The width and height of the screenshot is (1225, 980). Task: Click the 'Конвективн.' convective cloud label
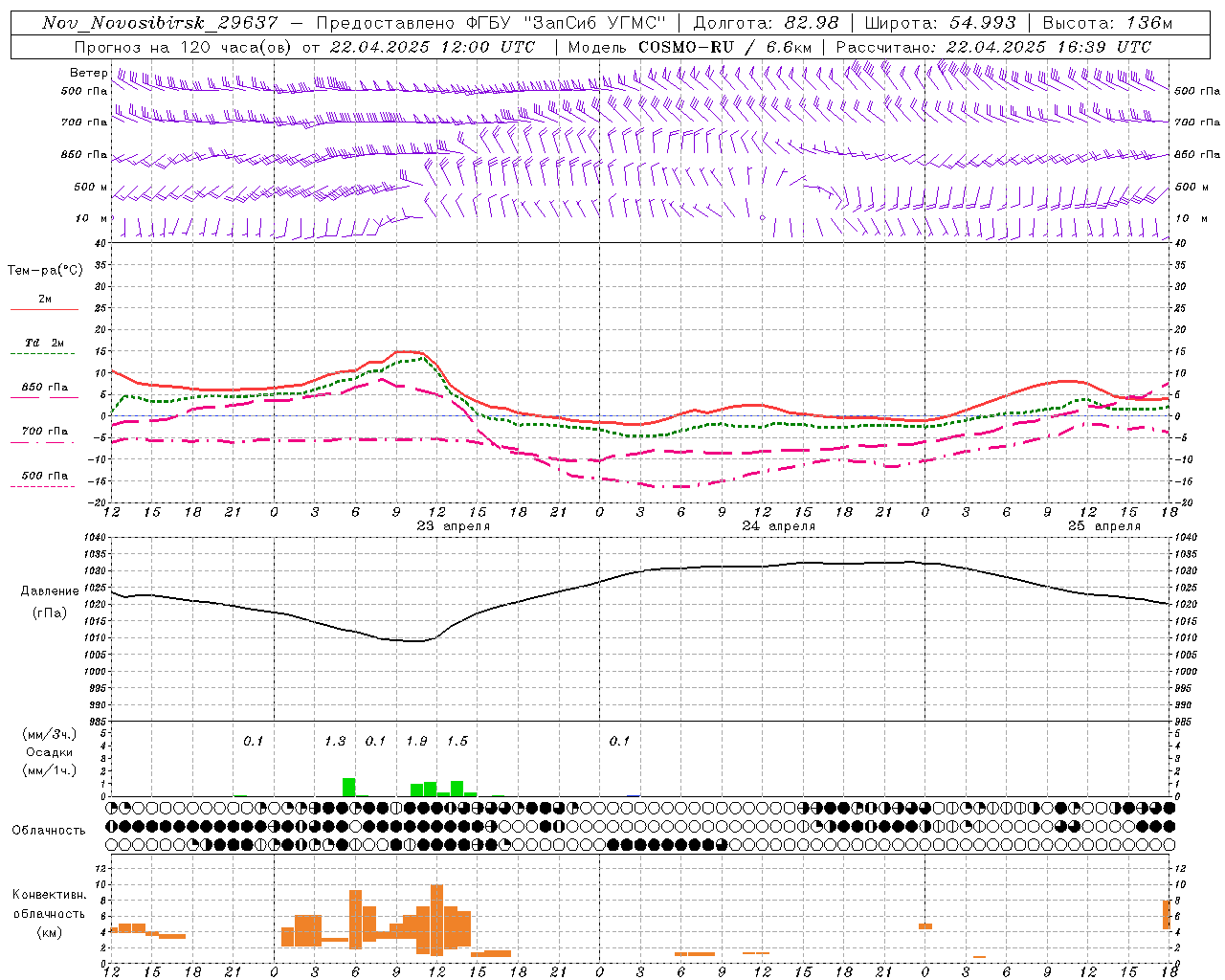coord(49,895)
